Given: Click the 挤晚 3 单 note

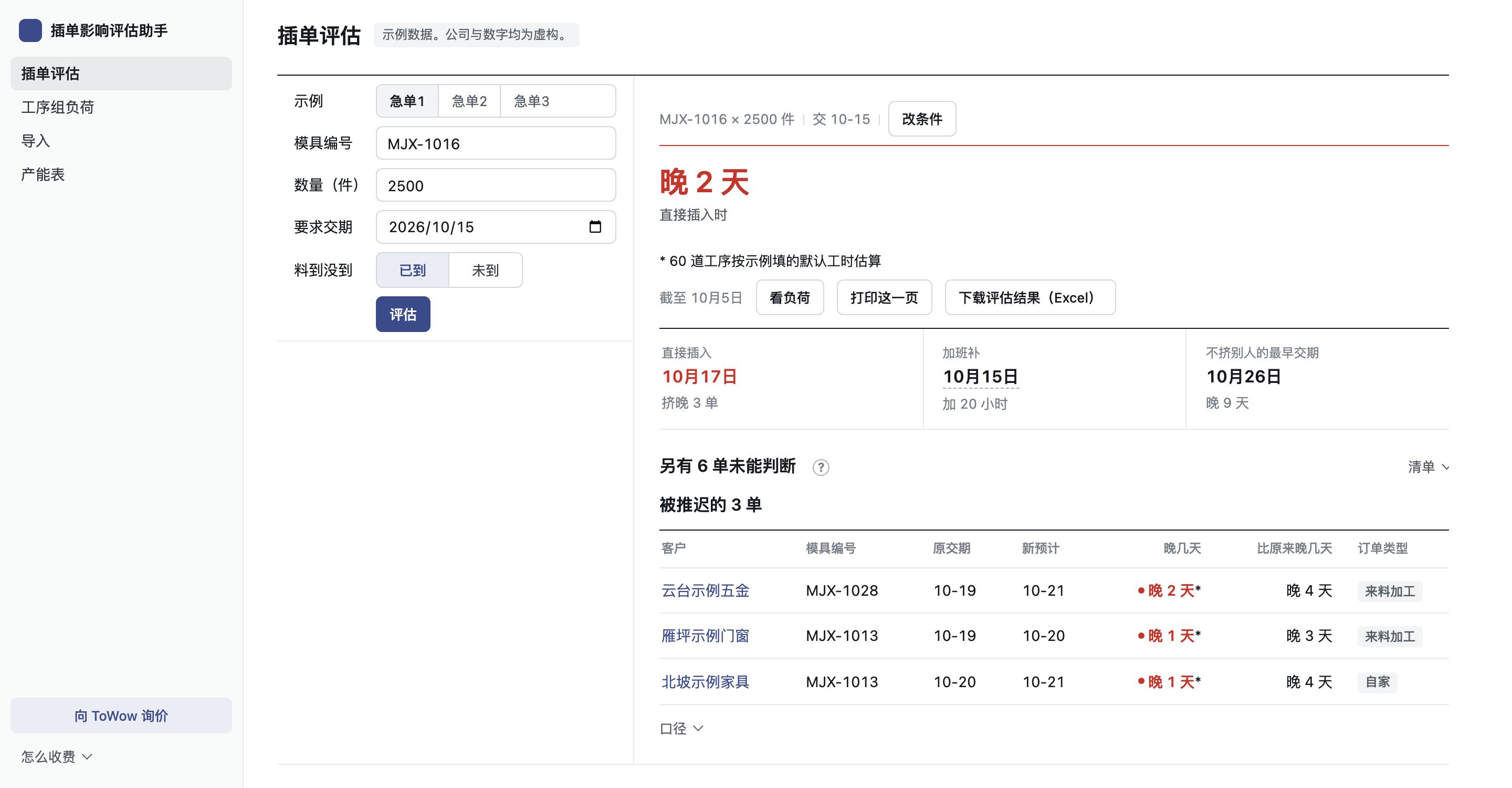Looking at the screenshot, I should click(x=690, y=403).
